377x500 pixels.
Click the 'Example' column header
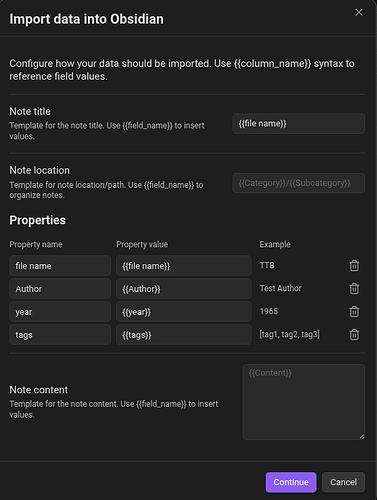click(x=275, y=244)
